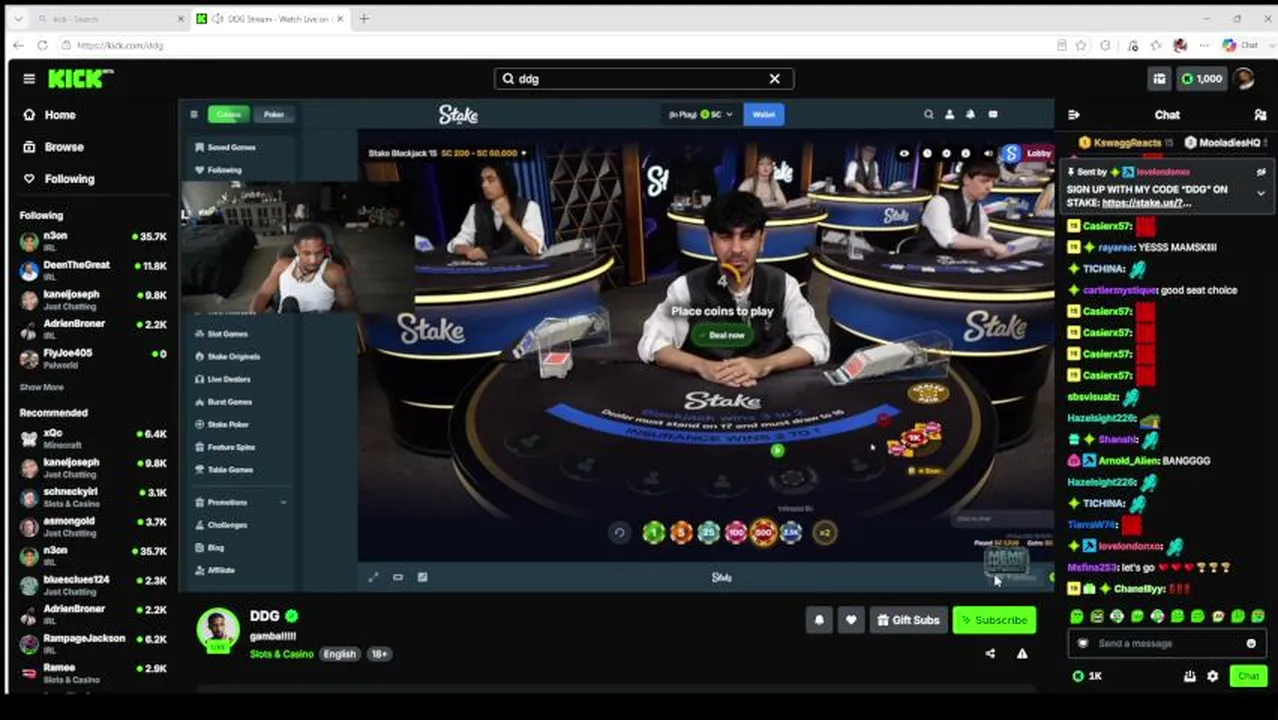Image resolution: width=1278 pixels, height=720 pixels.
Task: Click the Kick logo
Action: [x=80, y=79]
